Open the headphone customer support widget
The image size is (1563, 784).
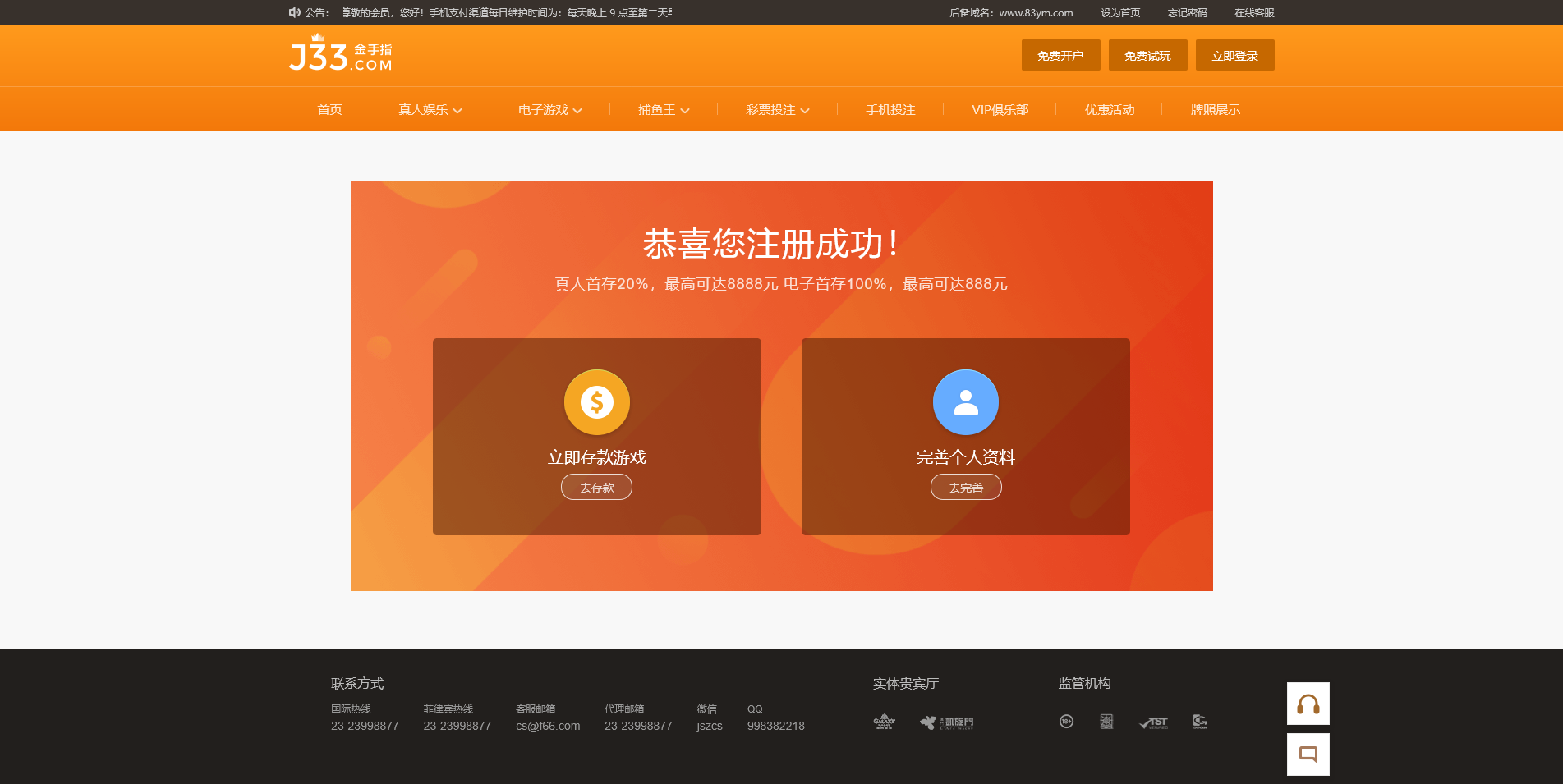1308,704
